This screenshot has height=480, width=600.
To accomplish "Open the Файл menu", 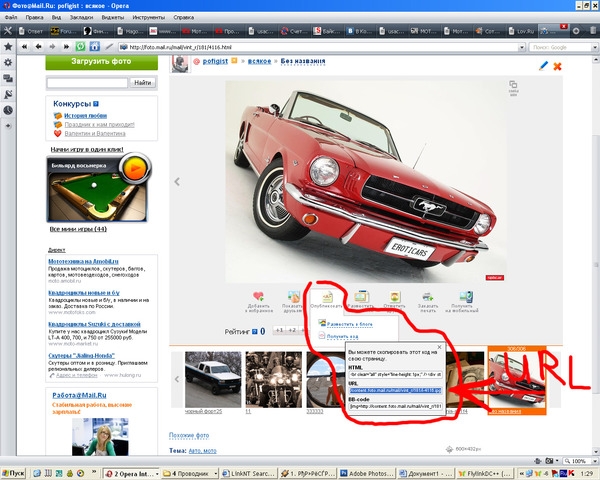I will pyautogui.click(x=11, y=17).
